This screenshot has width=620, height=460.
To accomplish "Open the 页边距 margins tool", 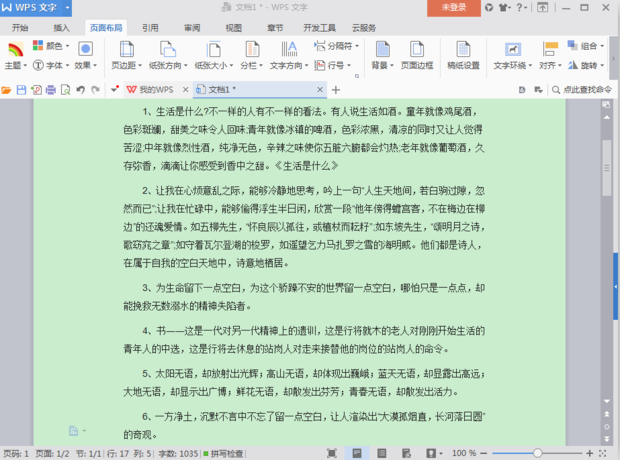I will (x=126, y=55).
